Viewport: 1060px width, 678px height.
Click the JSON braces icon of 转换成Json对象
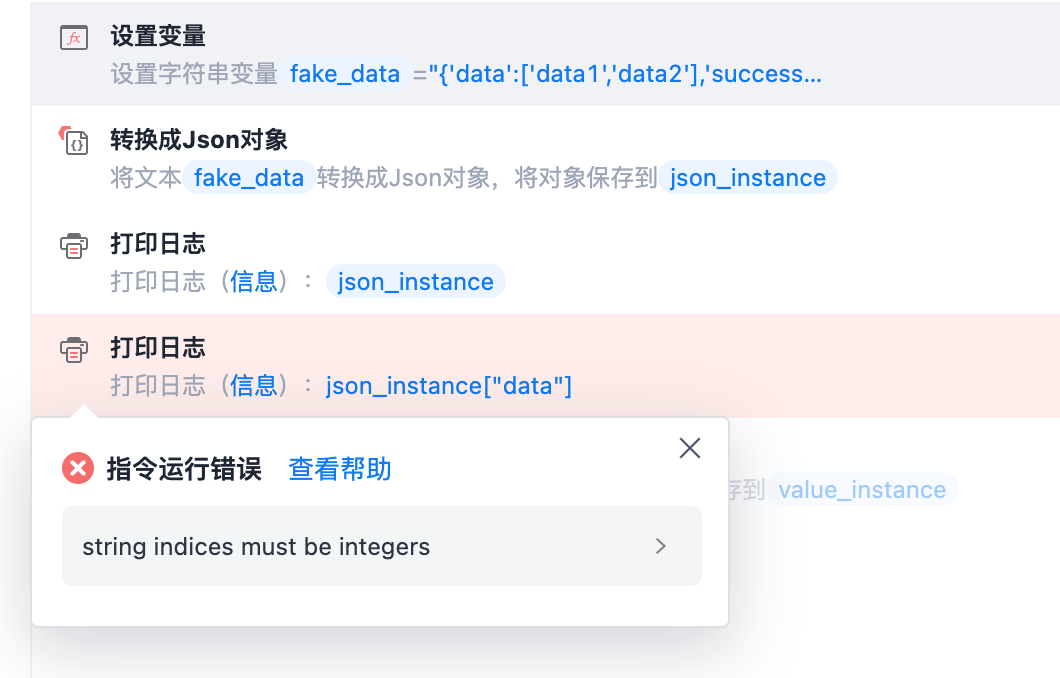pyautogui.click(x=75, y=143)
